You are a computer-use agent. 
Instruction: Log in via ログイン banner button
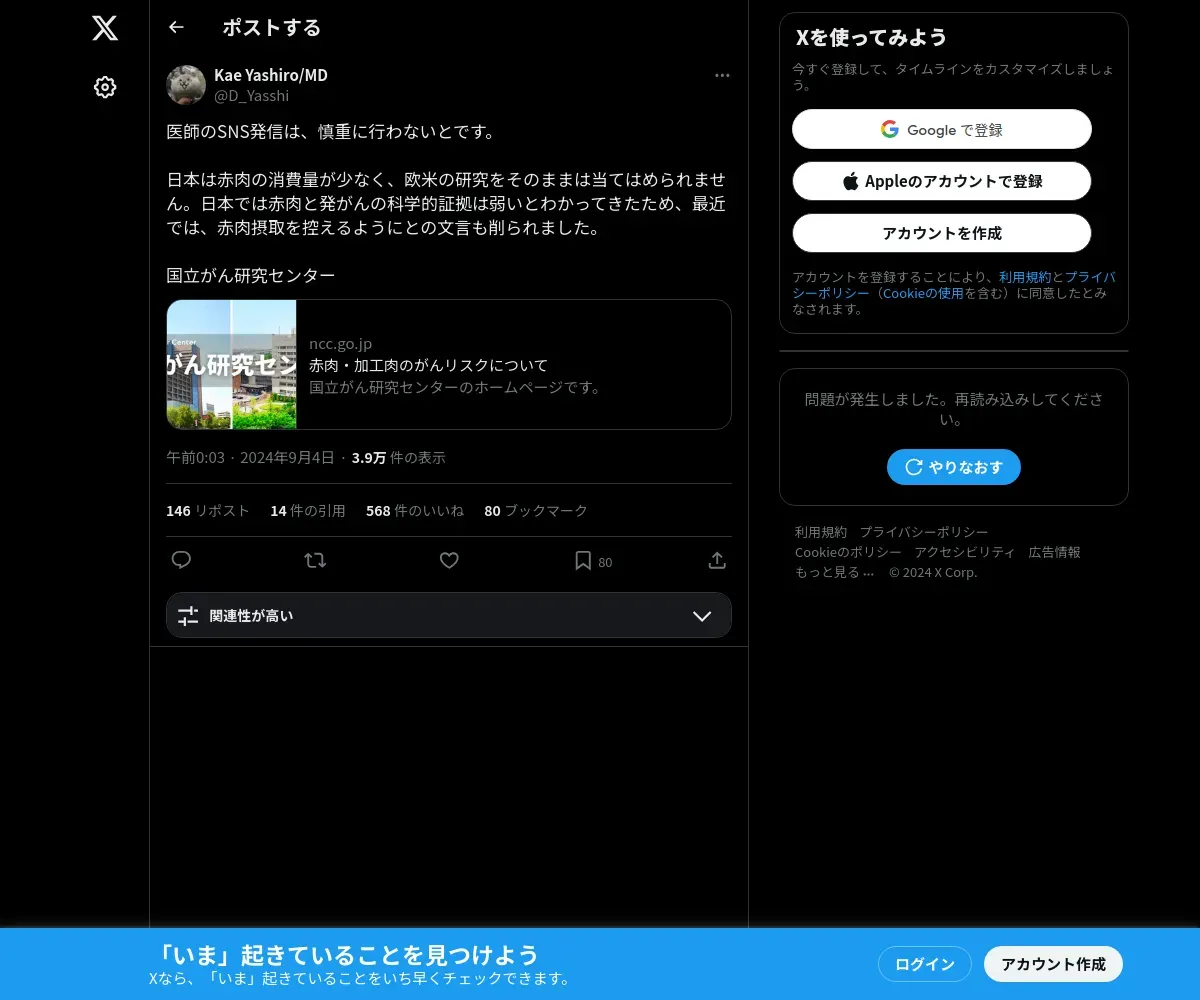(x=925, y=964)
